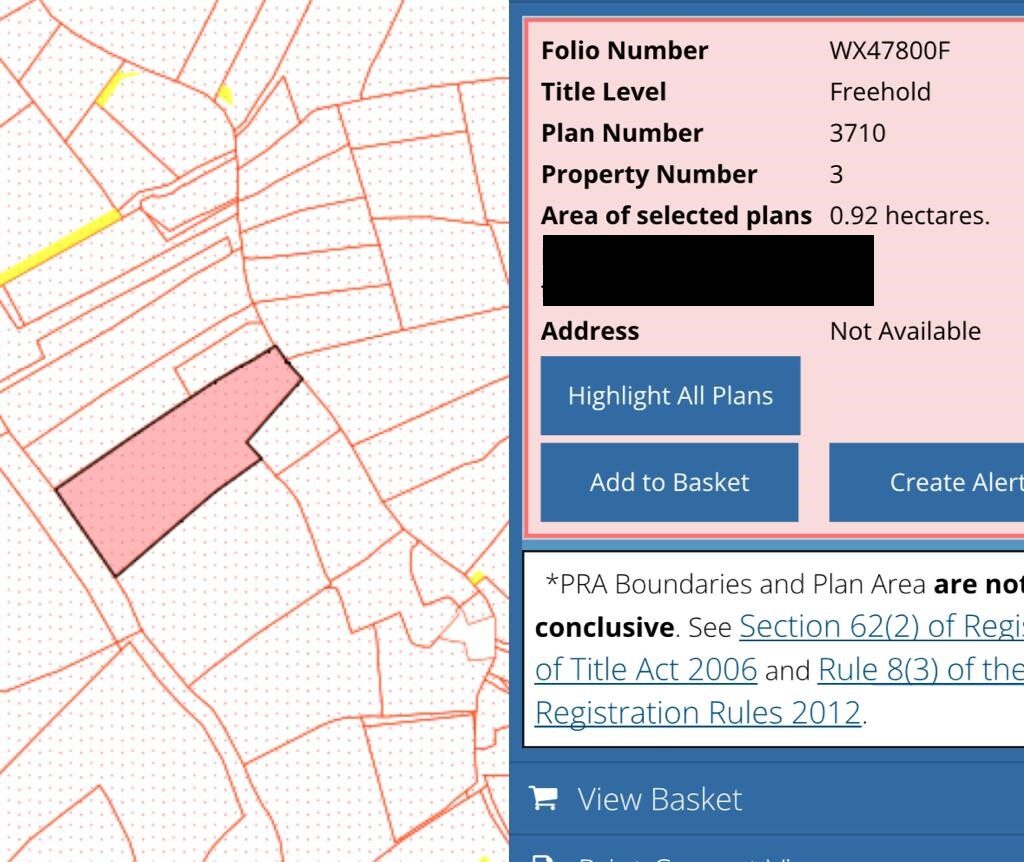
Task: Click the folio number WX47800F value
Action: tap(889, 50)
